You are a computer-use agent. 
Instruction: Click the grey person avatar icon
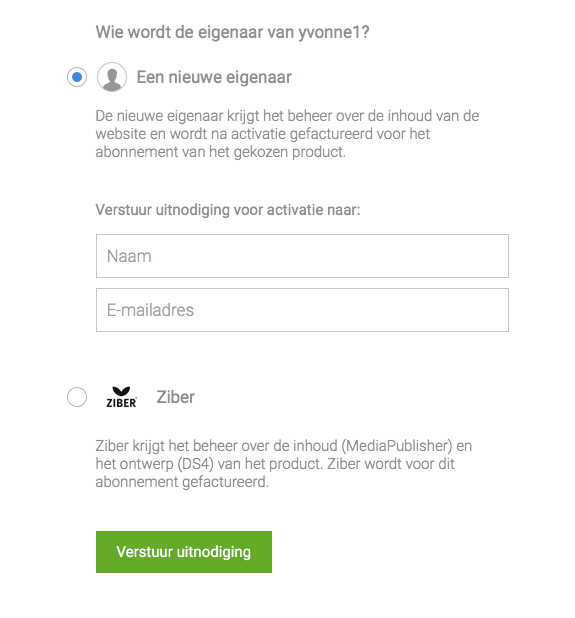pos(112,77)
